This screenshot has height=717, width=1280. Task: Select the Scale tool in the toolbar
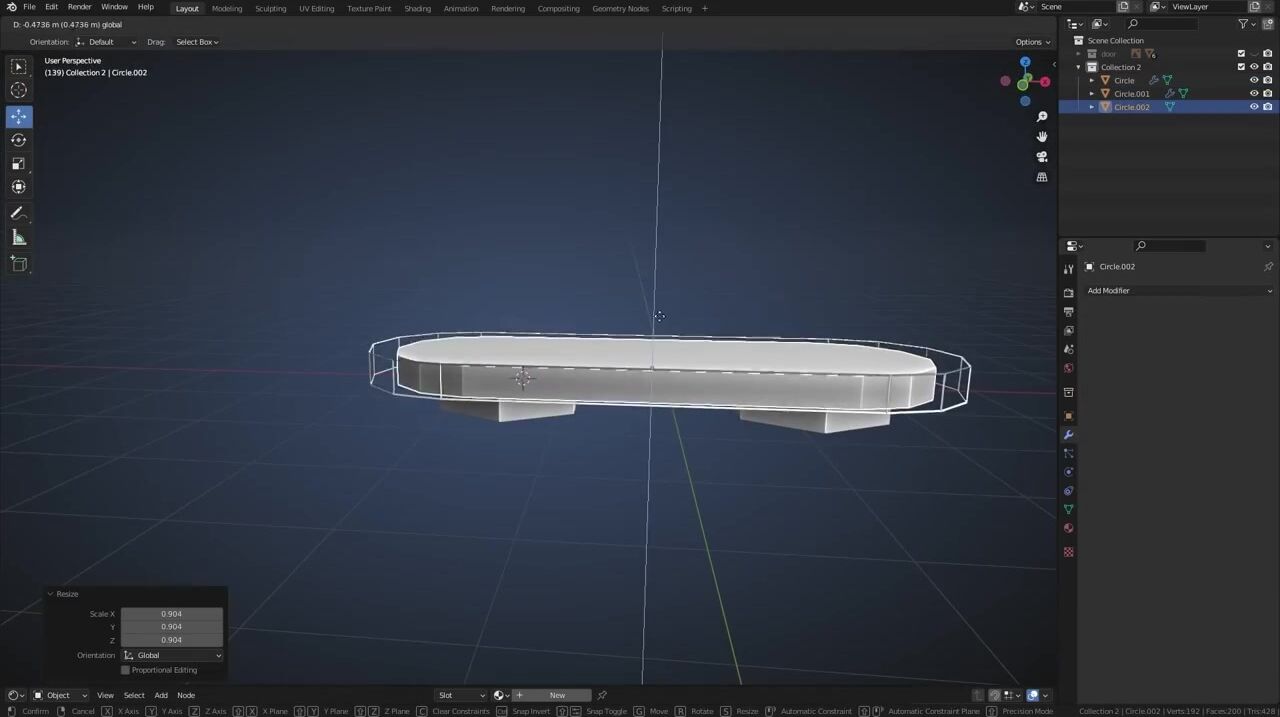coord(18,164)
